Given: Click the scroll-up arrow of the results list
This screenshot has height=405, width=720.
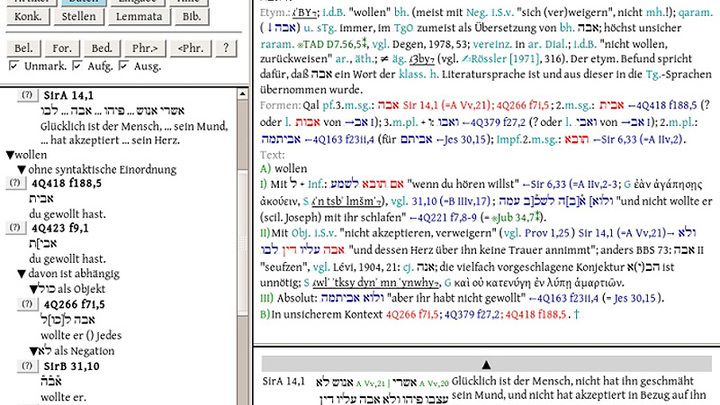Looking at the screenshot, I should pyautogui.click(x=242, y=94).
